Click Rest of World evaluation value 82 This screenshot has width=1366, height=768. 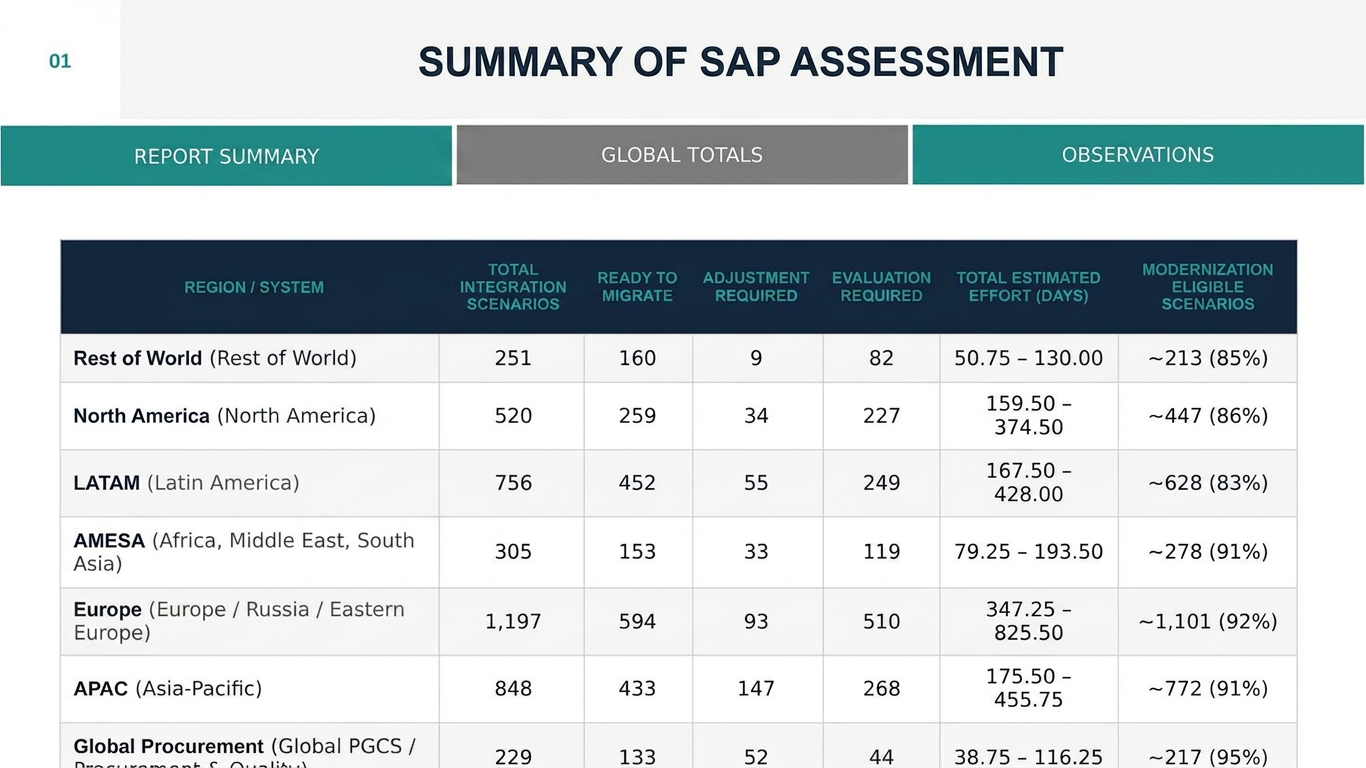click(881, 358)
